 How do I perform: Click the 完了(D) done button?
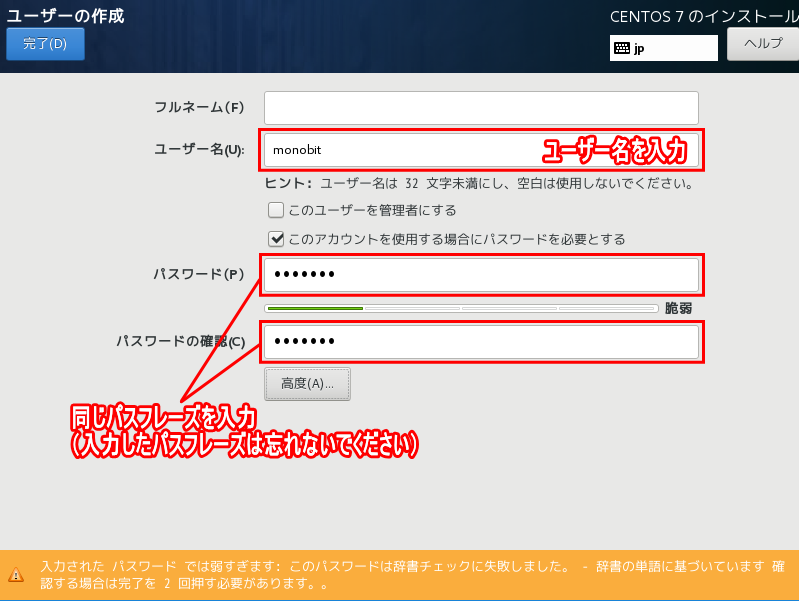coord(45,44)
